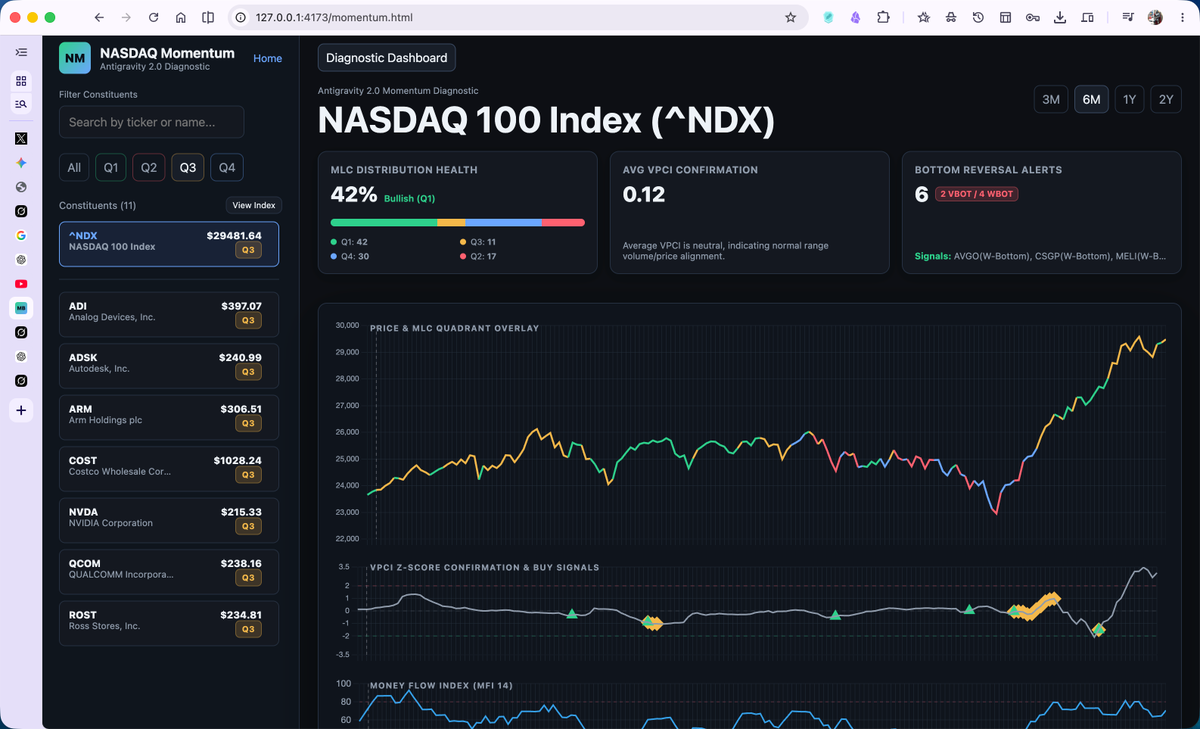Open the browser history clock icon
The width and height of the screenshot is (1200, 729).
point(978,17)
